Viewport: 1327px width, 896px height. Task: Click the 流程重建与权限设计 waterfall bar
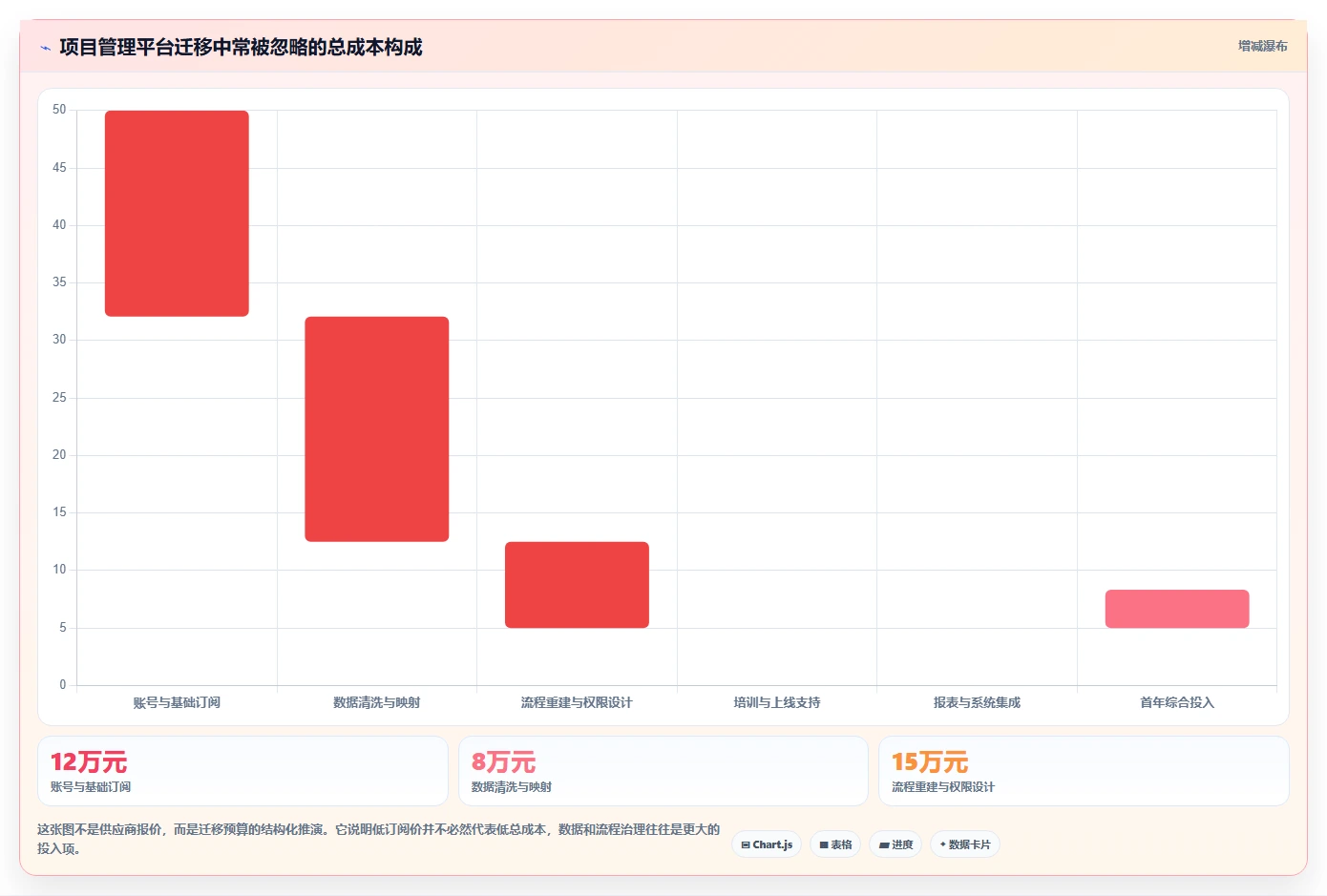(577, 585)
